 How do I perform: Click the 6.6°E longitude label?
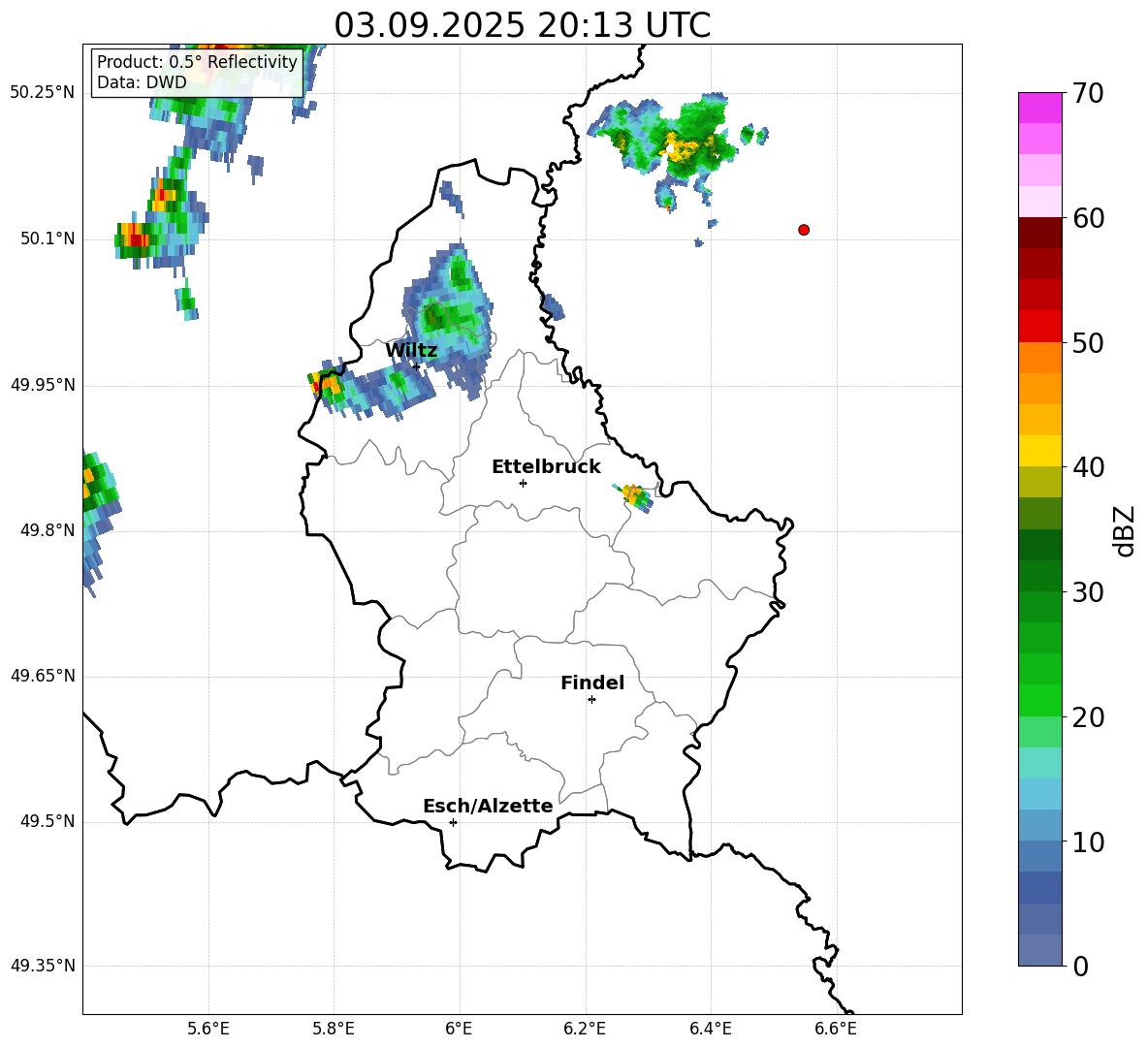pyautogui.click(x=836, y=1029)
